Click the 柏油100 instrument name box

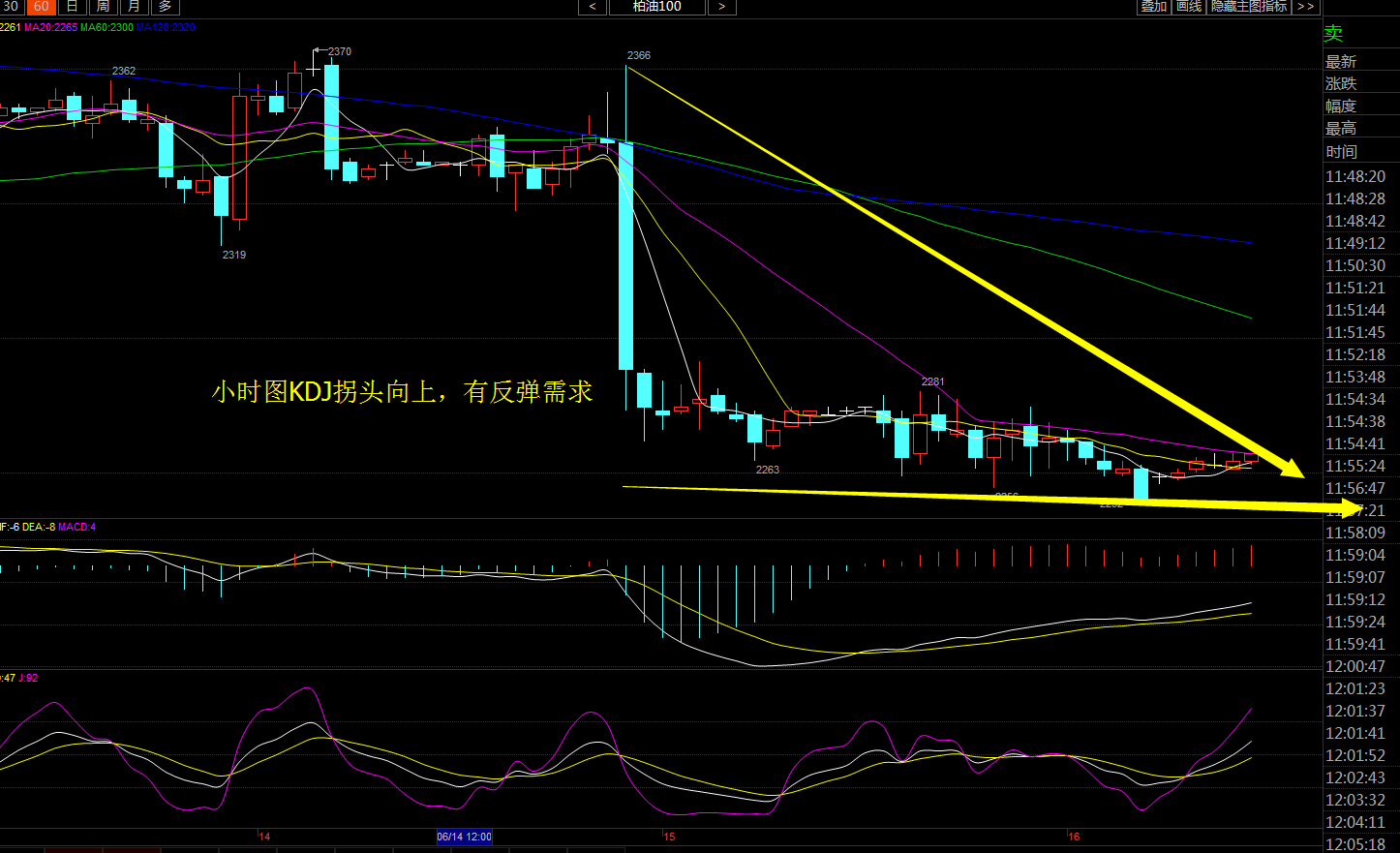[657, 6]
